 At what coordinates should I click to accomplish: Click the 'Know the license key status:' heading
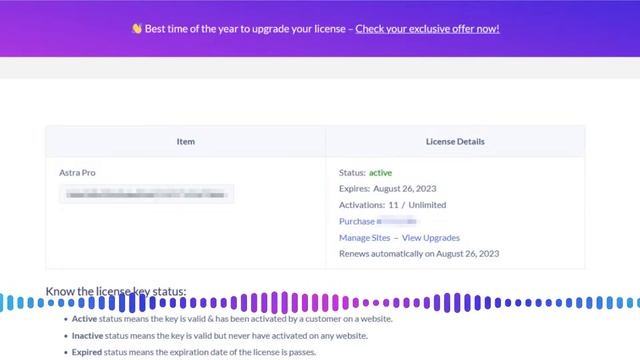coord(116,291)
